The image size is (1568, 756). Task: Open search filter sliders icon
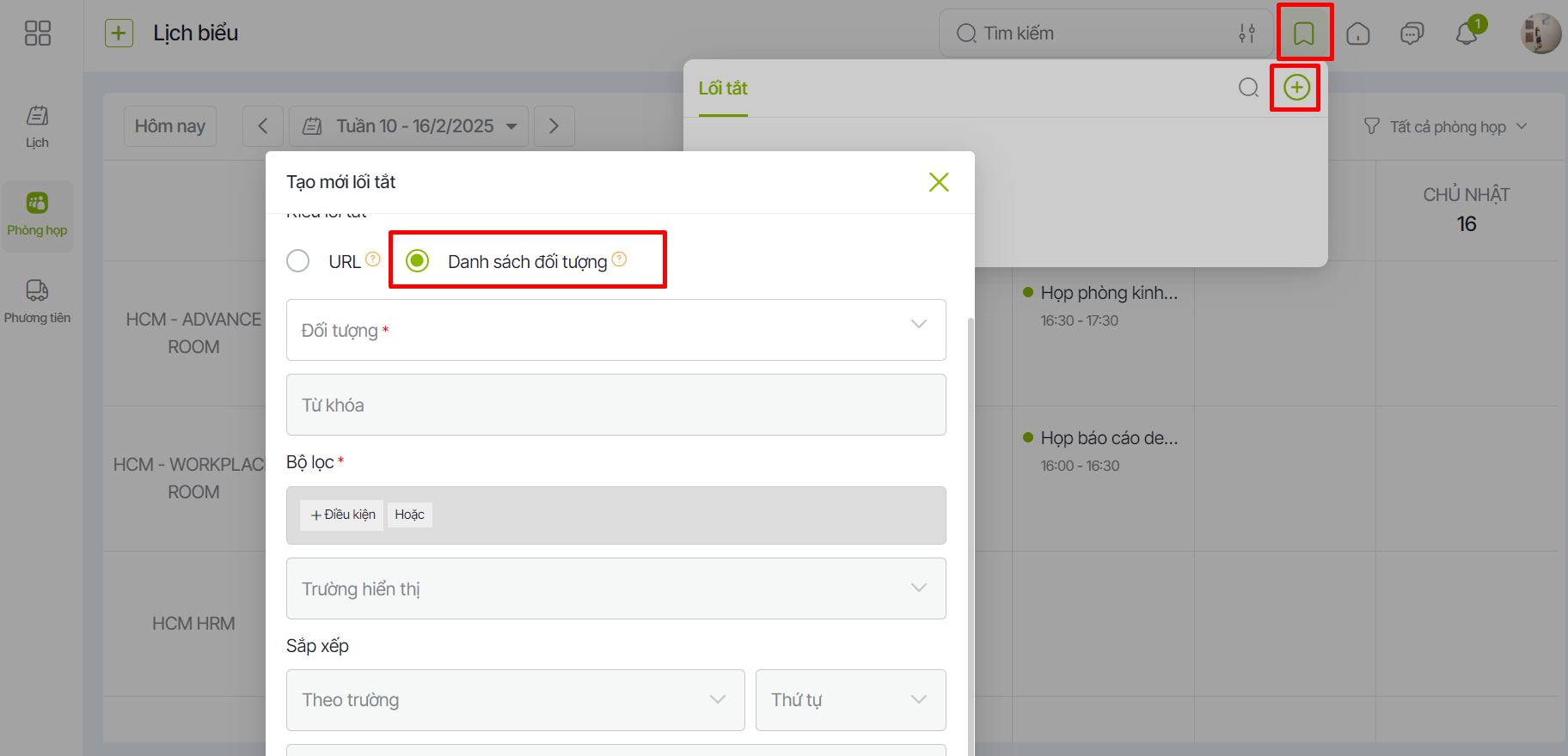[1246, 34]
